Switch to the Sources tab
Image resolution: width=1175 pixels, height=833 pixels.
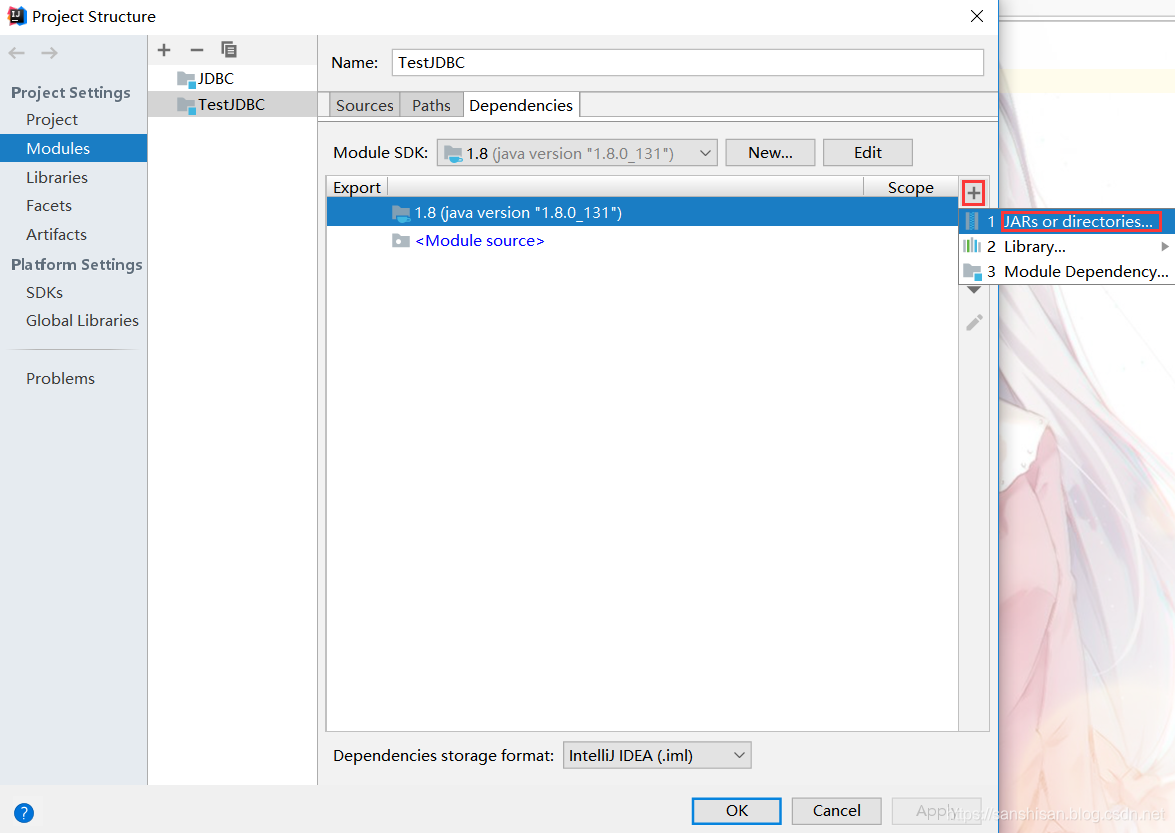tap(365, 106)
